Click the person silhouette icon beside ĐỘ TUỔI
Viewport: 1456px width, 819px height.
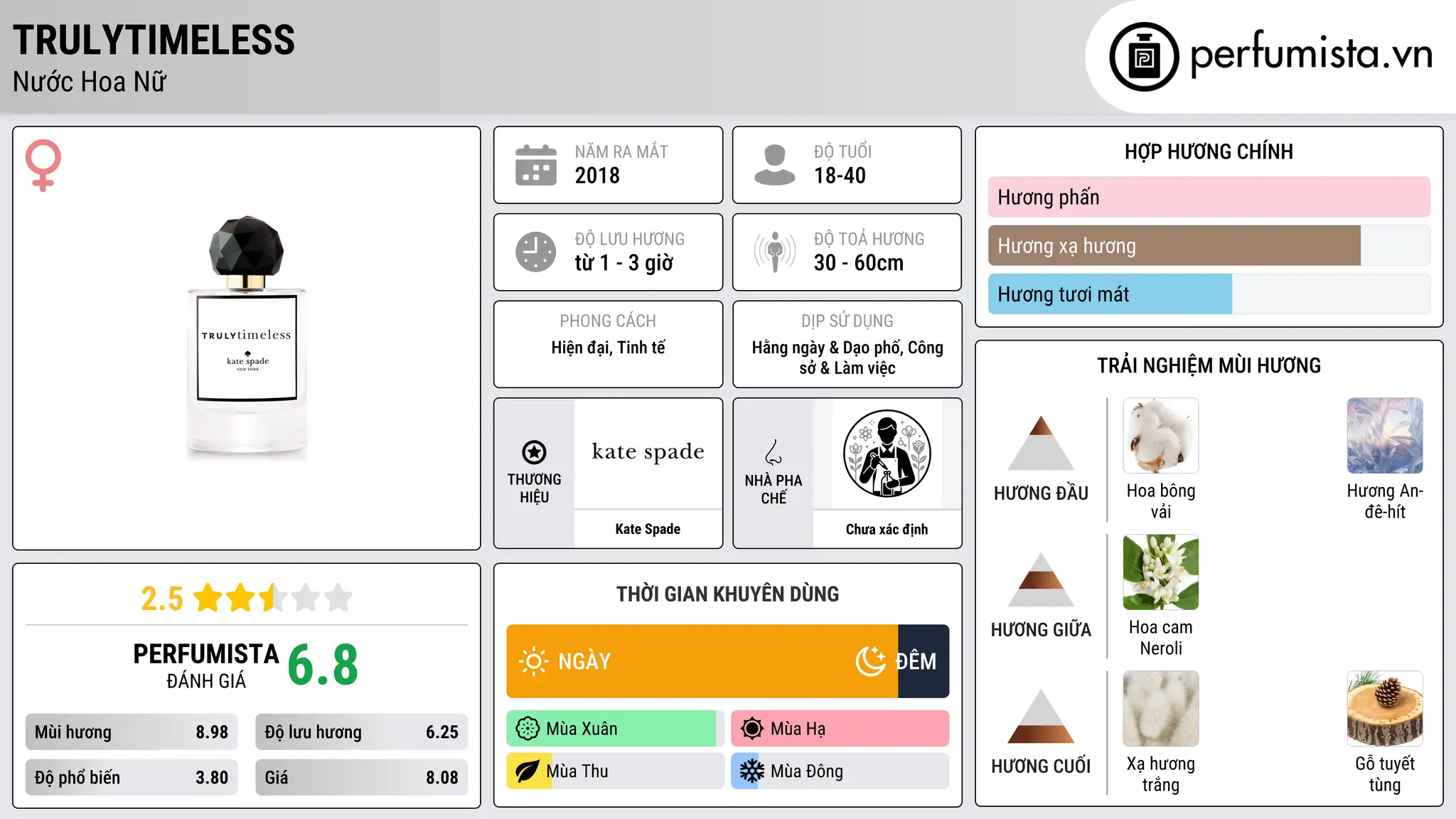coord(775,165)
